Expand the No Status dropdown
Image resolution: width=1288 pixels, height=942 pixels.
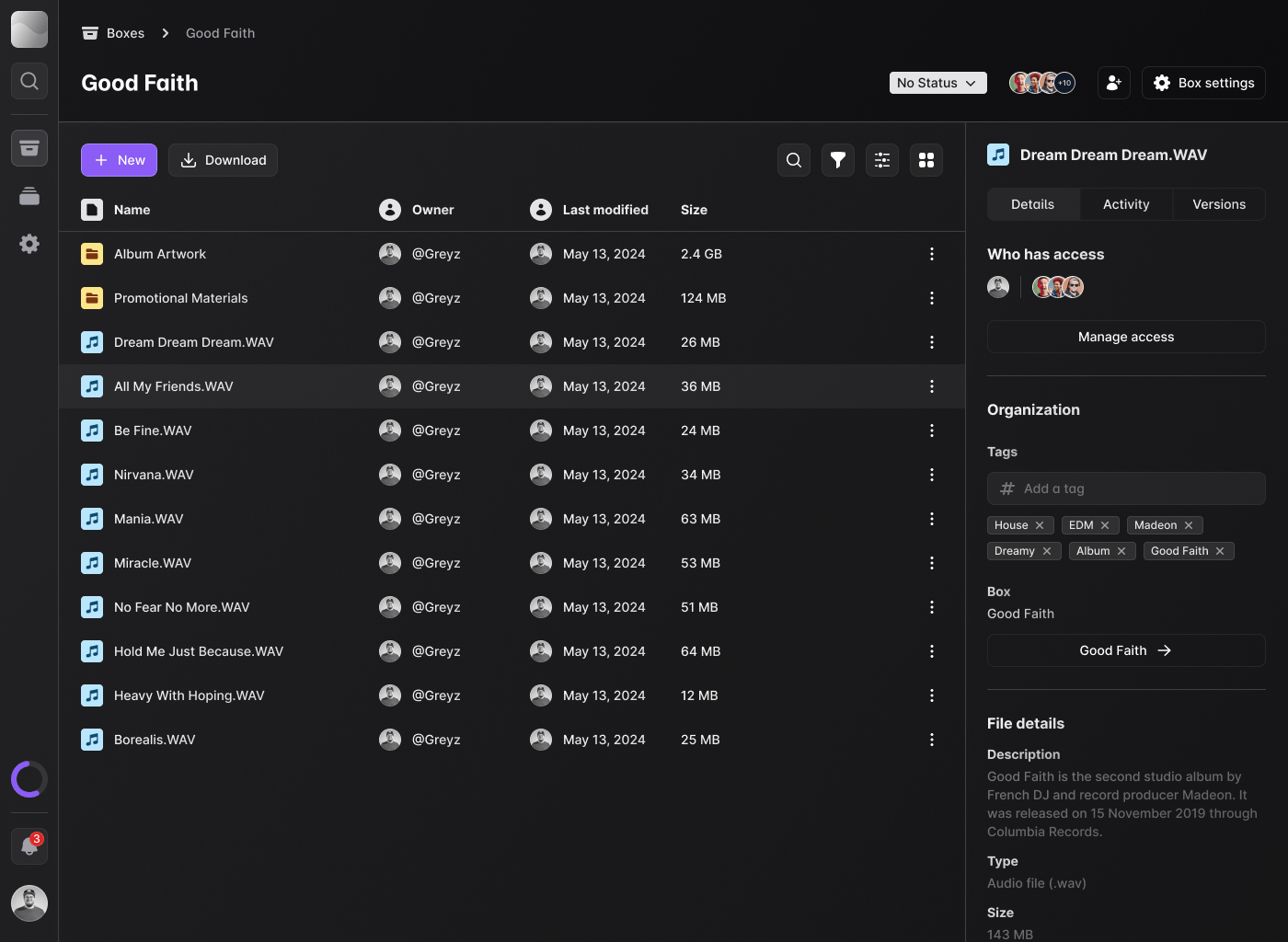(x=937, y=83)
